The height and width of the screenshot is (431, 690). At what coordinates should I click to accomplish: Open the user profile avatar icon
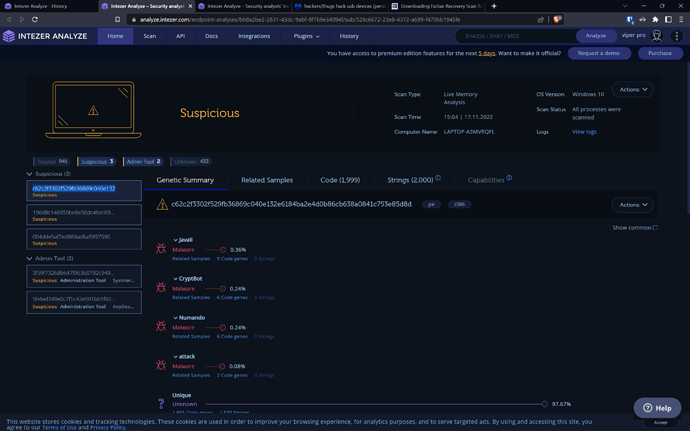click(657, 36)
